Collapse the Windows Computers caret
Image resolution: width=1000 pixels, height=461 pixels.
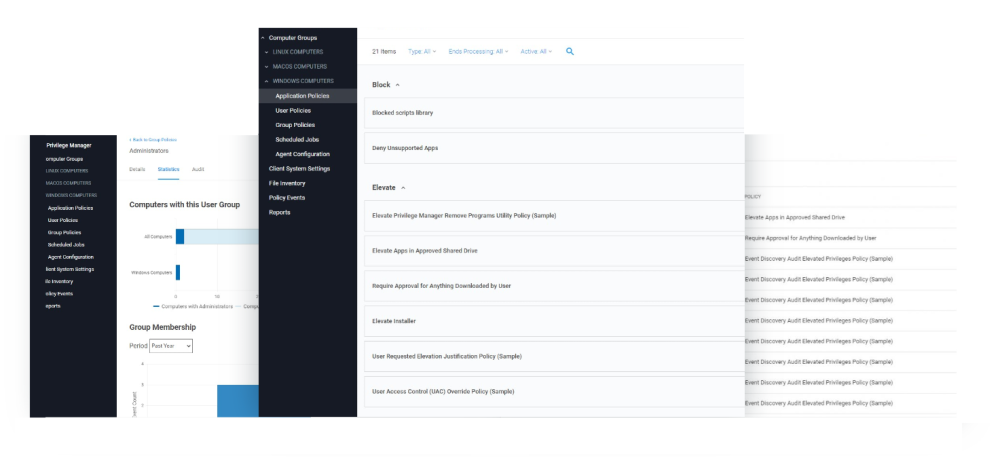pyautogui.click(x=266, y=81)
